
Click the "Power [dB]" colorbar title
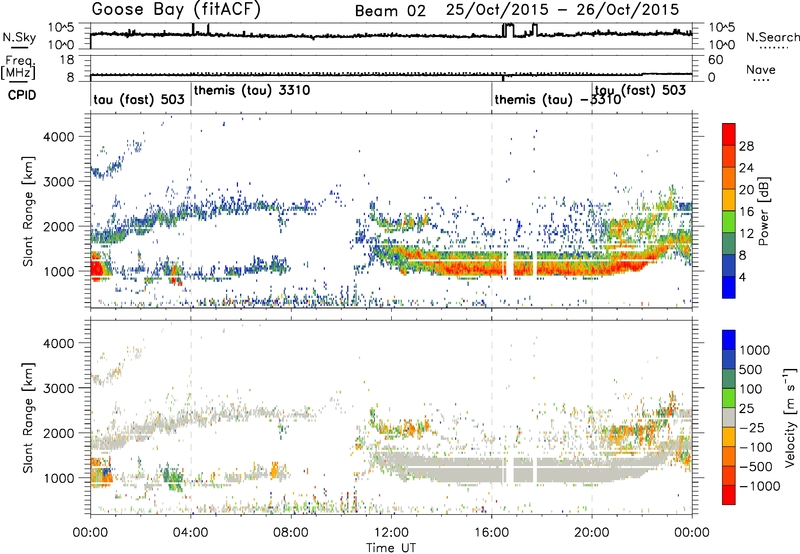pos(763,211)
